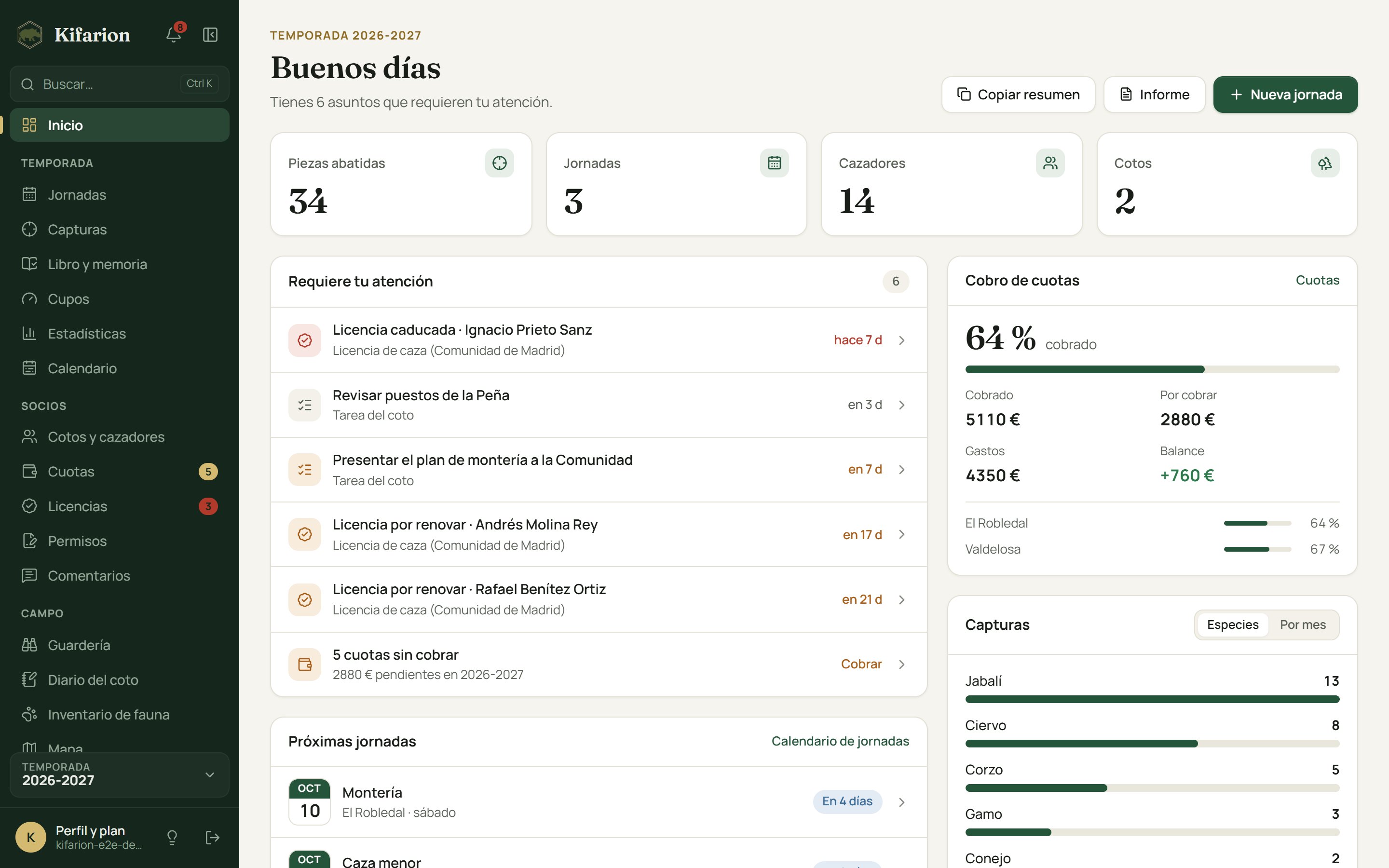Click the Informe button
The height and width of the screenshot is (868, 1389).
(1154, 95)
